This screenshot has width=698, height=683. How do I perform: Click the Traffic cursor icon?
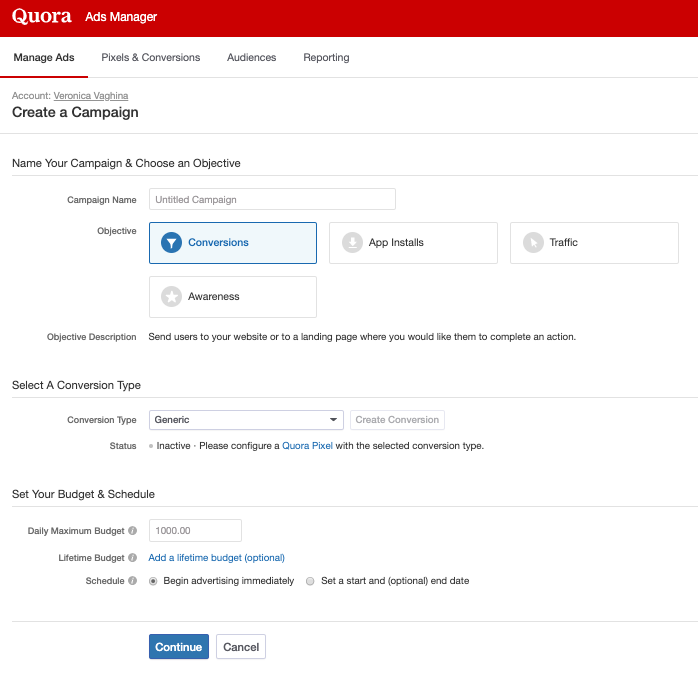[x=533, y=243]
